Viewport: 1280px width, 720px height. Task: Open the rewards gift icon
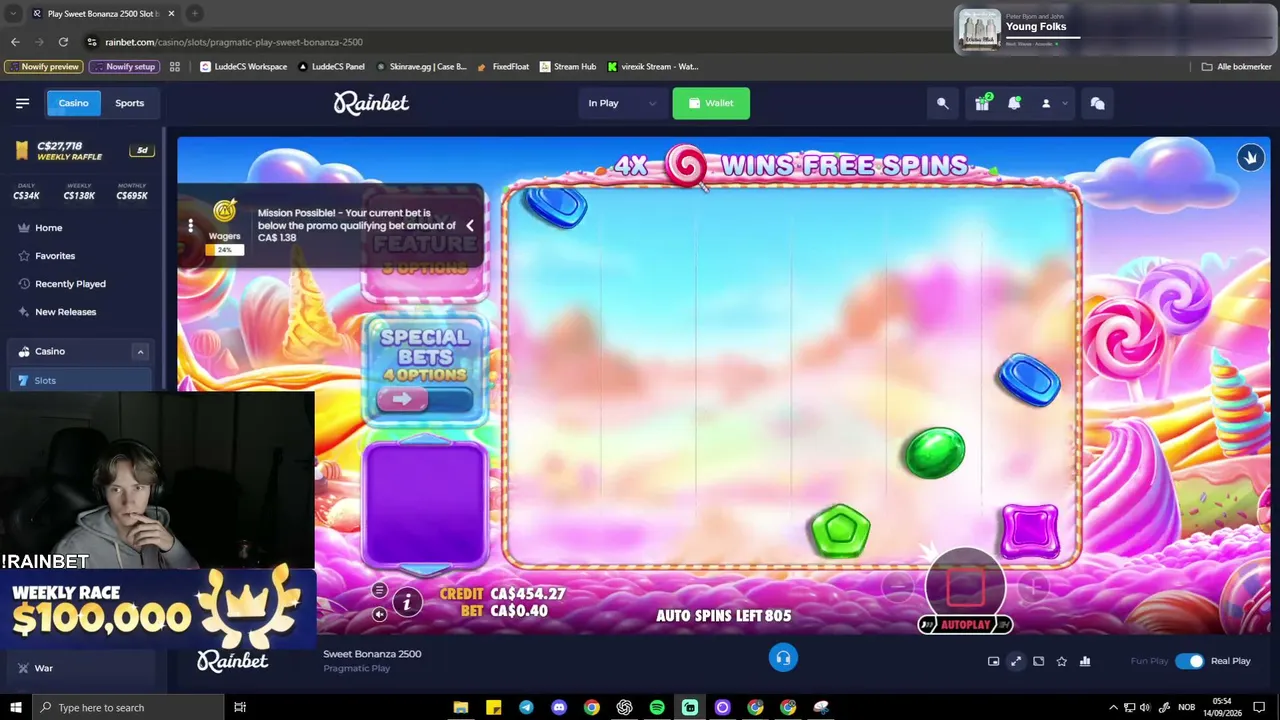click(x=982, y=103)
